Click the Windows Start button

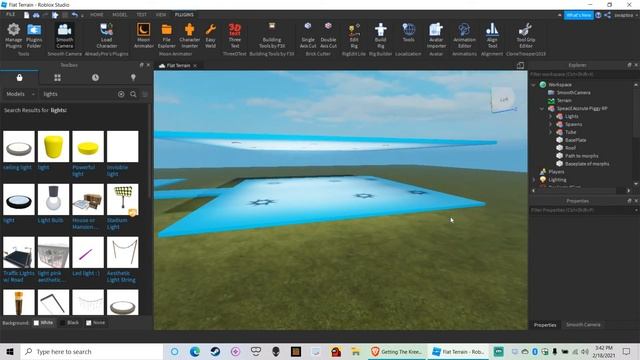pyautogui.click(x=10, y=351)
